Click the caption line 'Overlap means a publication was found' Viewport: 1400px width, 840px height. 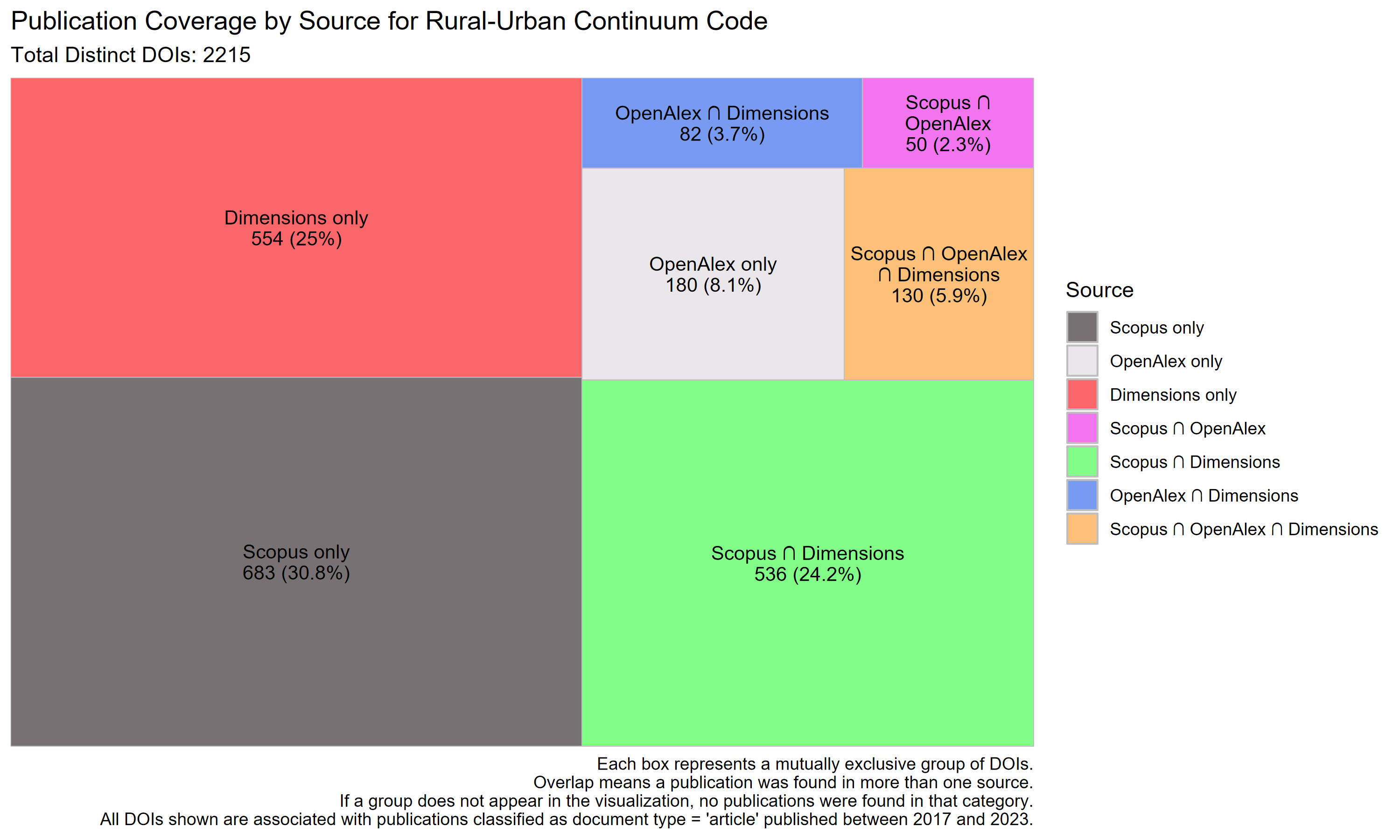coord(783,782)
